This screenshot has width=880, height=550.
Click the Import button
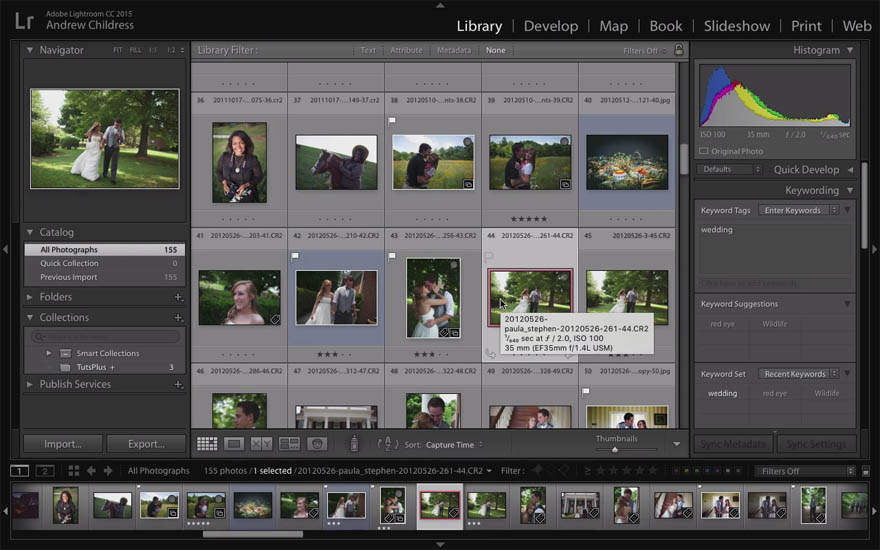pos(63,444)
